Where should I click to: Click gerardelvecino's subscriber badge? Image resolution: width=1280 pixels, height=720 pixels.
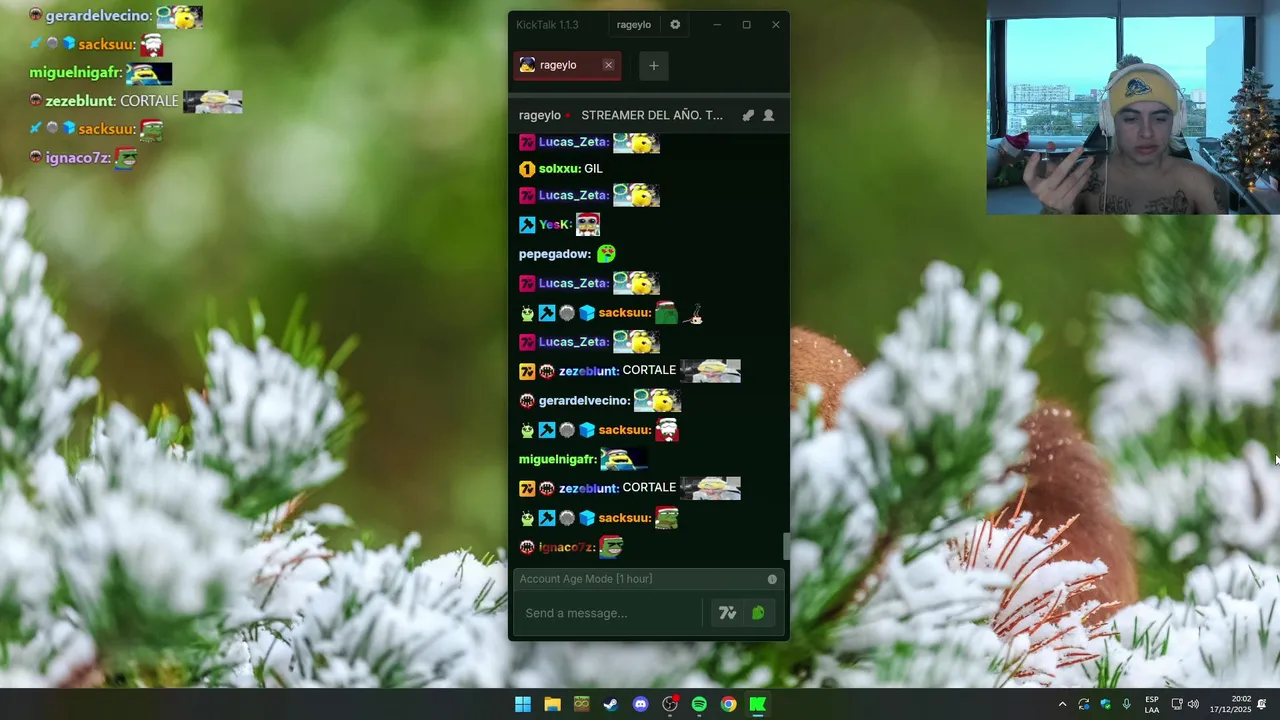[527, 401]
